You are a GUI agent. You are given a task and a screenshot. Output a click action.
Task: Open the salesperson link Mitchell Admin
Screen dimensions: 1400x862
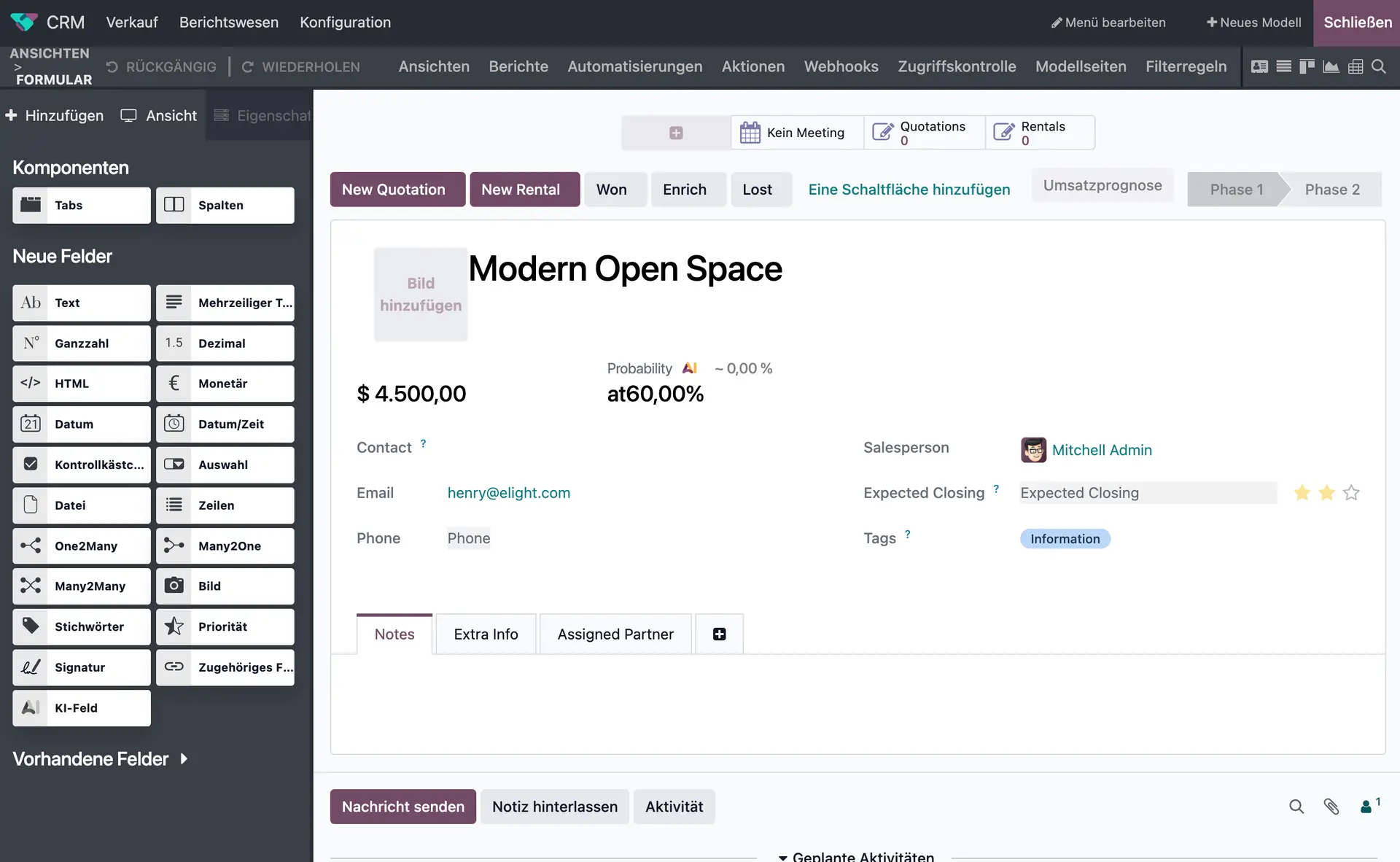(1102, 450)
